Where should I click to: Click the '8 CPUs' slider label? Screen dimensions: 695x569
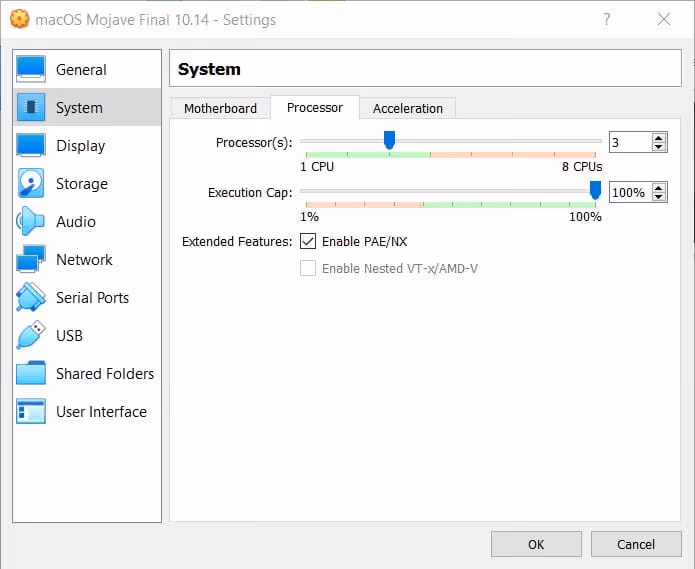pyautogui.click(x=582, y=167)
